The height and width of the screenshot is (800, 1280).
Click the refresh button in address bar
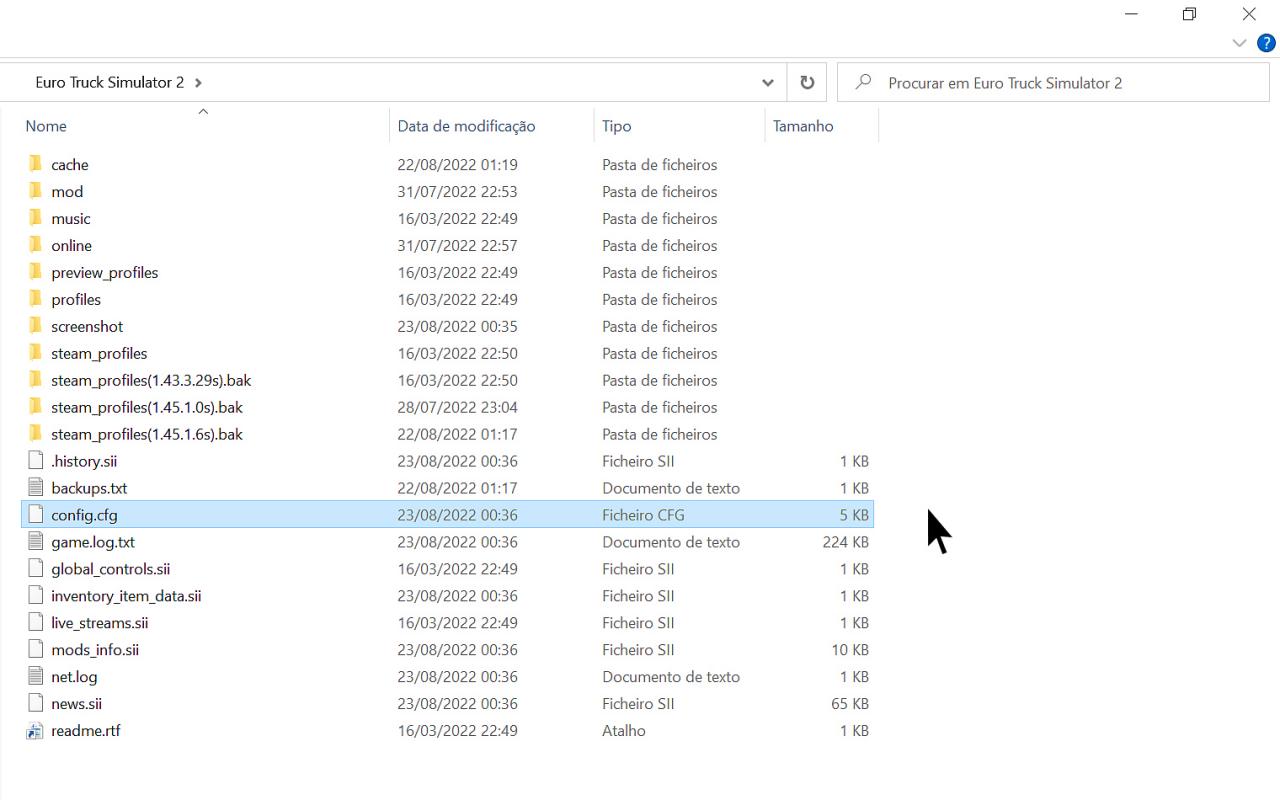click(x=807, y=83)
